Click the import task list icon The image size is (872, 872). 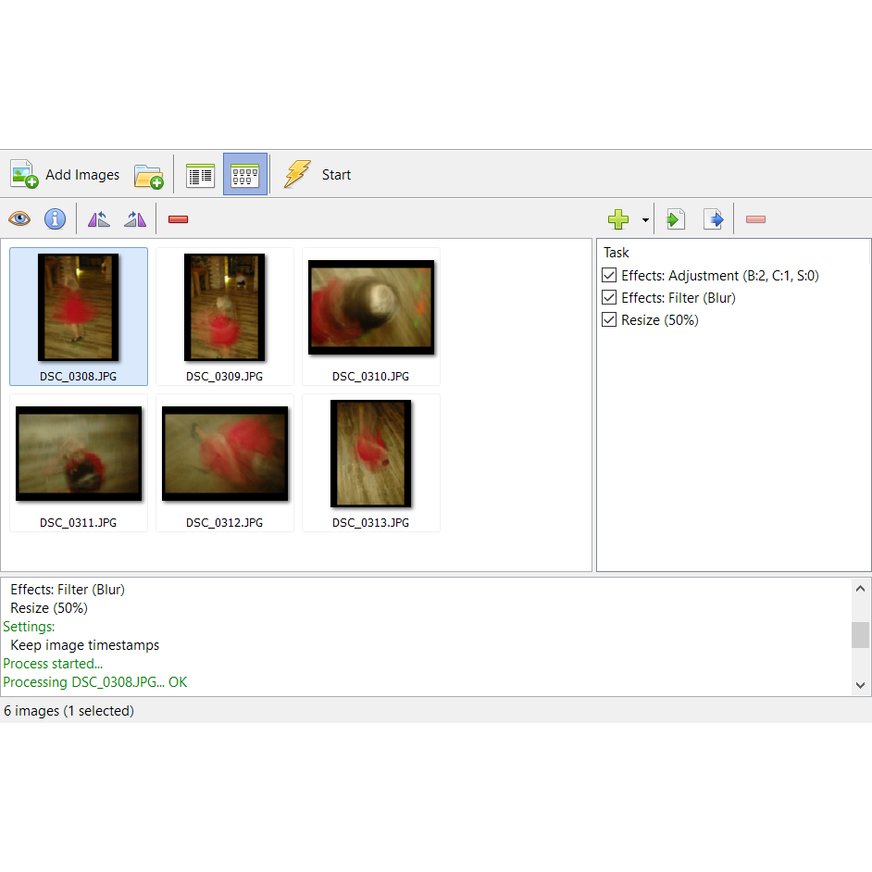(x=676, y=219)
